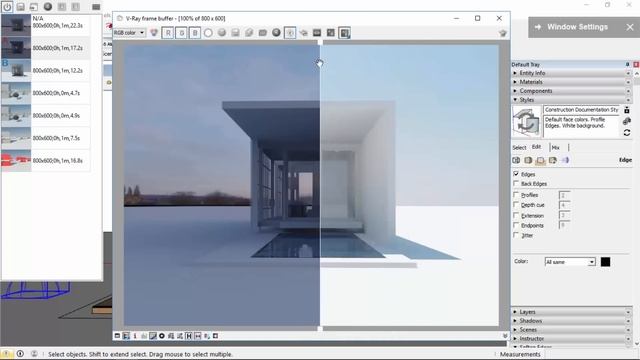640x360 pixels.
Task: Enable the Extension checkbox
Action: (516, 215)
